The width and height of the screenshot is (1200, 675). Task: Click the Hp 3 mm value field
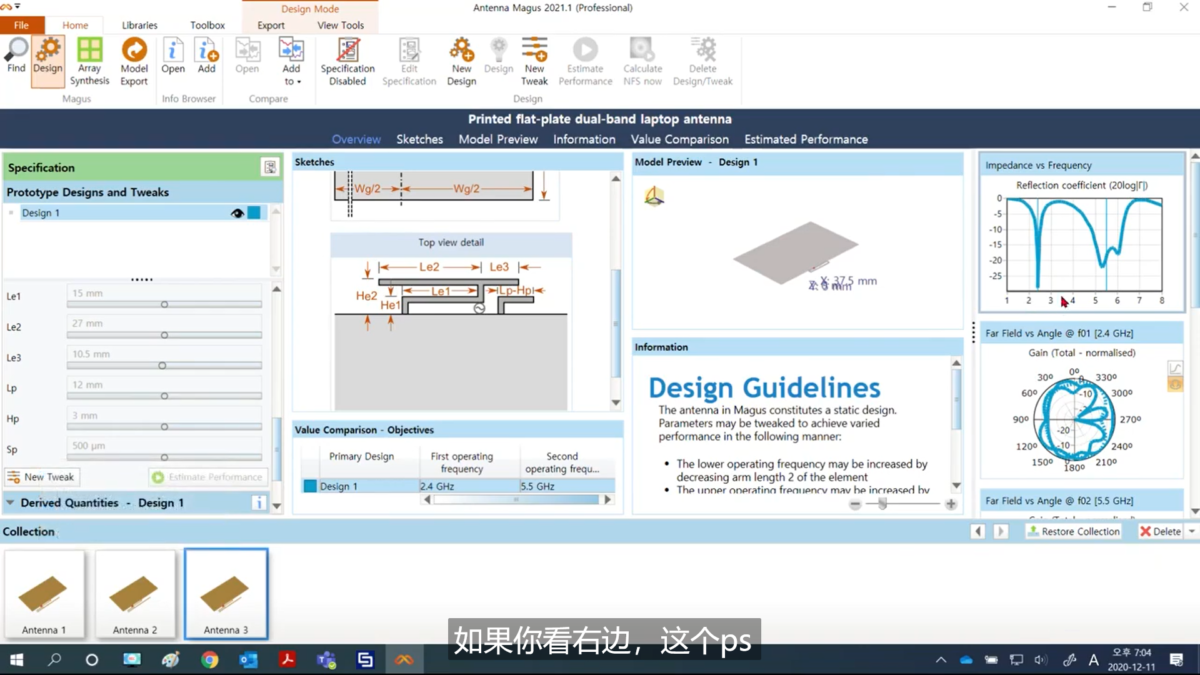pos(164,415)
